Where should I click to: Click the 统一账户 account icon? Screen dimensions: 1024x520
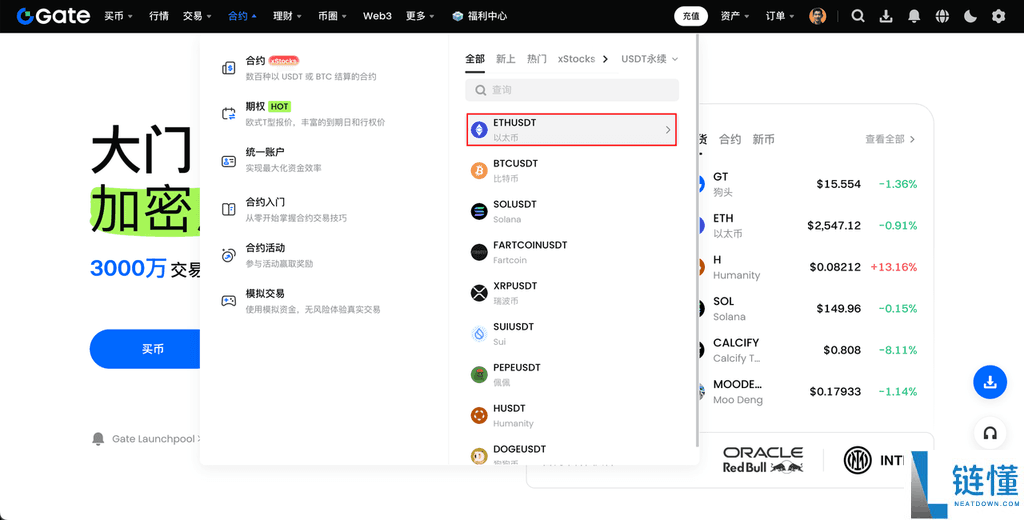click(x=229, y=161)
